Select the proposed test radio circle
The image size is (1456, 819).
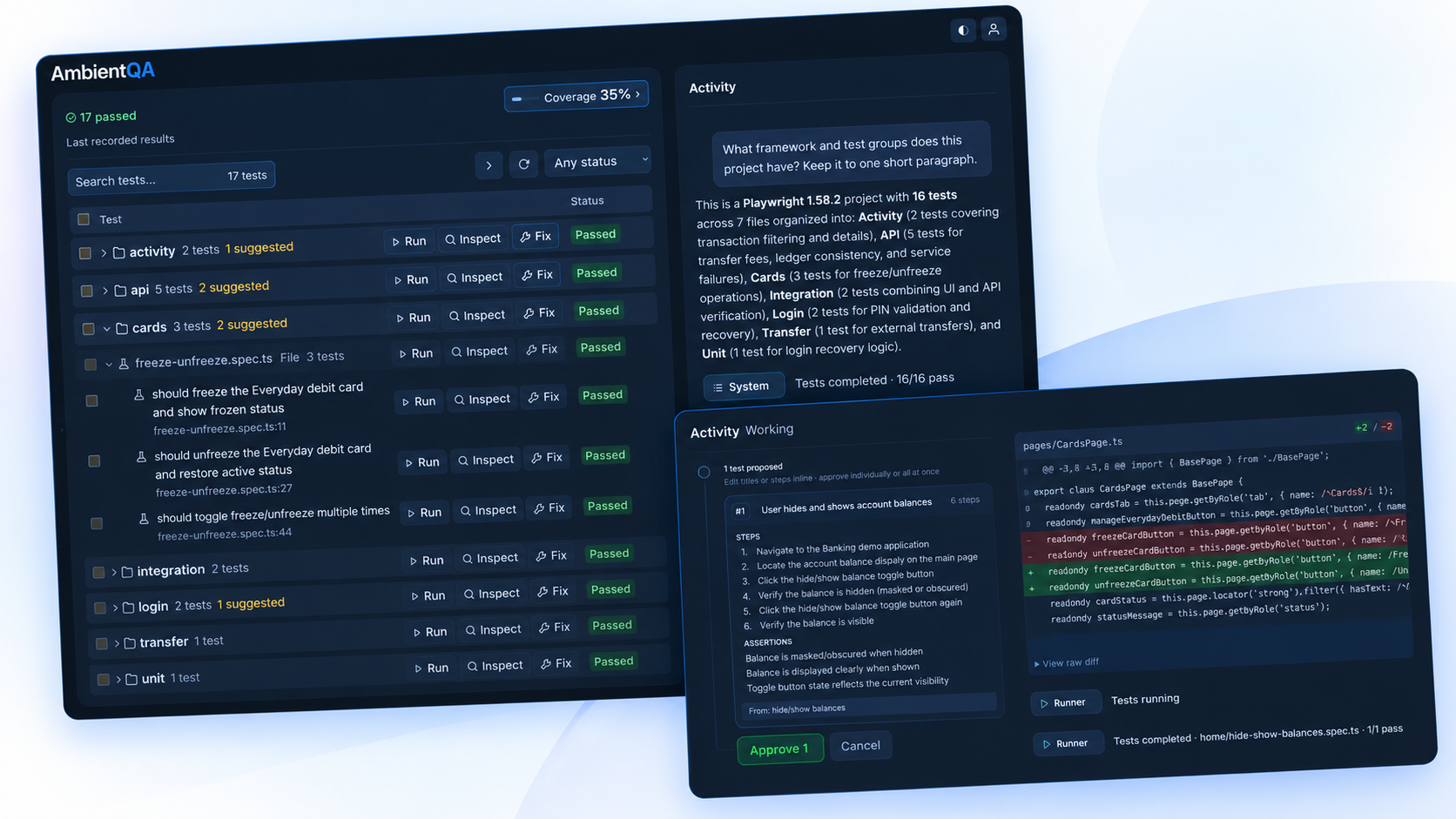704,472
